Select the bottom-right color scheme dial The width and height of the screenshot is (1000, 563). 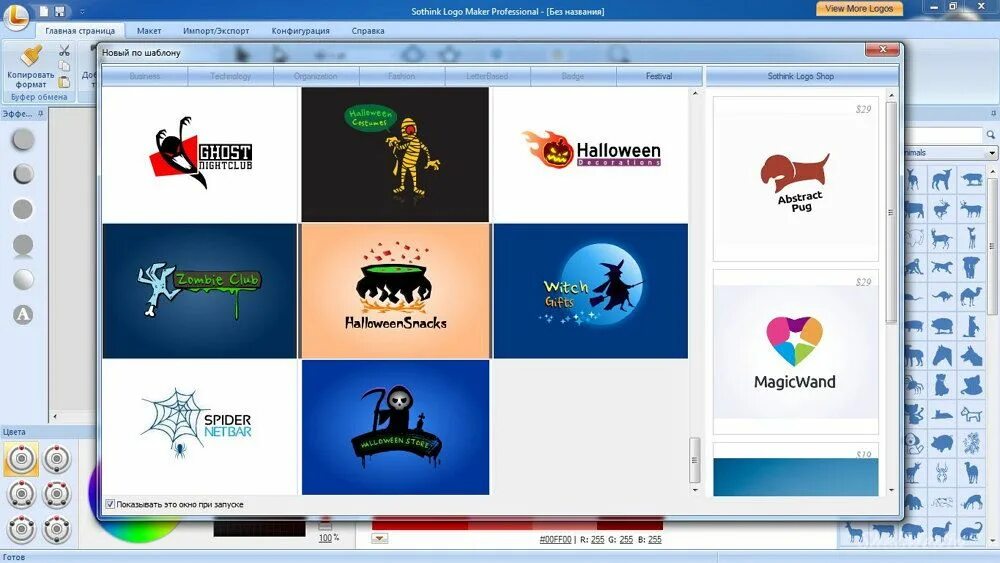click(x=57, y=529)
